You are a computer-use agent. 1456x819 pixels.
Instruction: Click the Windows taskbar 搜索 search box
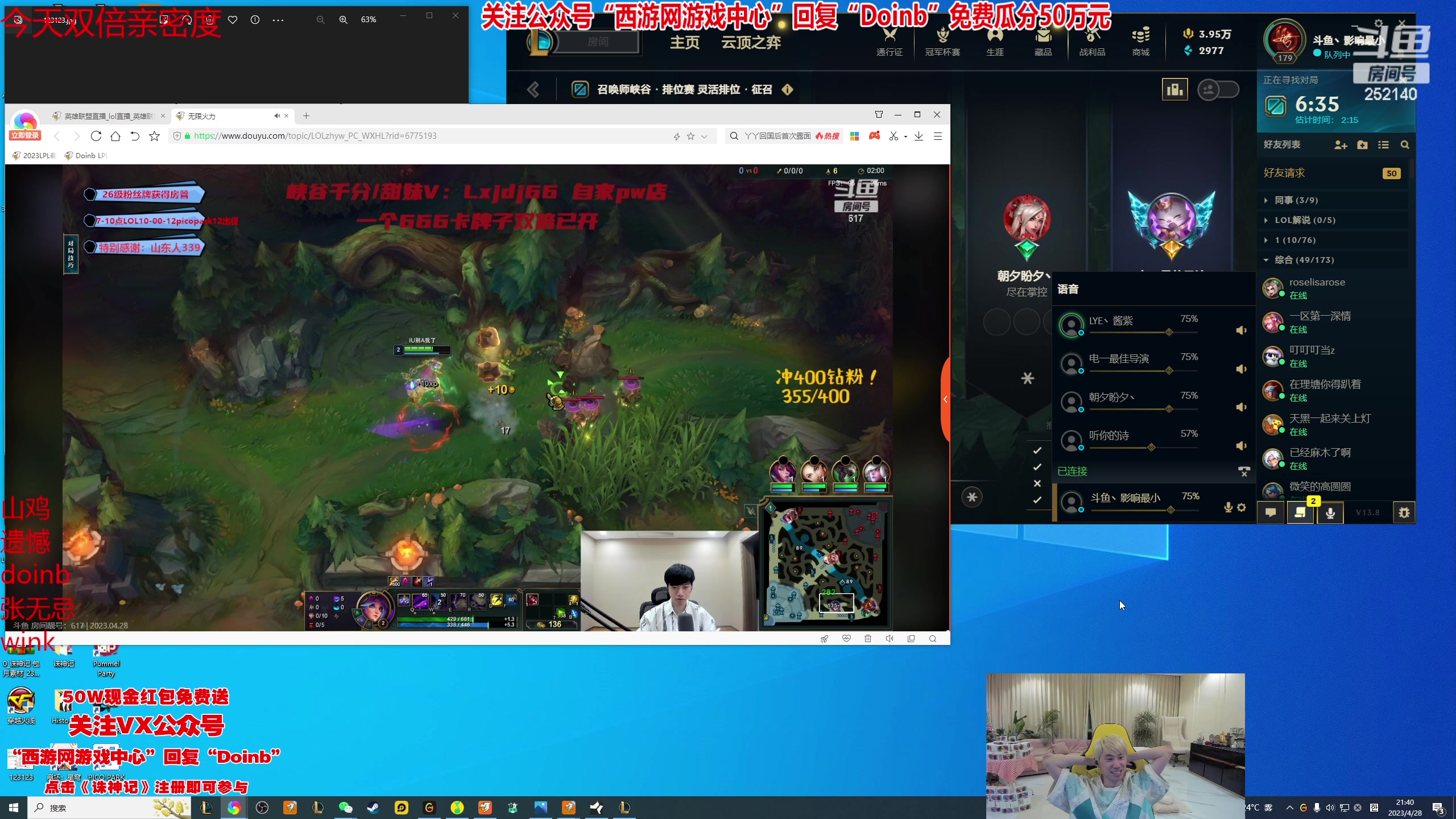click(x=109, y=808)
